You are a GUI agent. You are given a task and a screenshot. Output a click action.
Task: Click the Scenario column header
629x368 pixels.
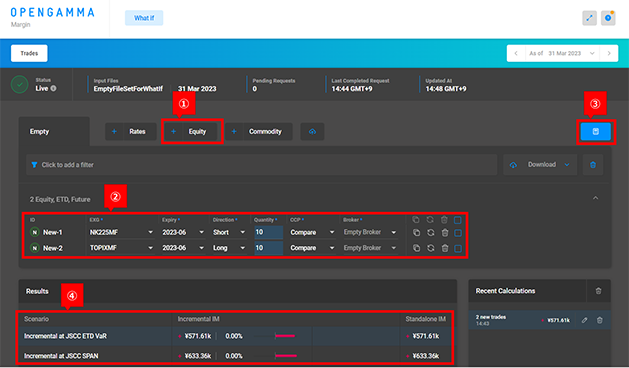pos(37,319)
